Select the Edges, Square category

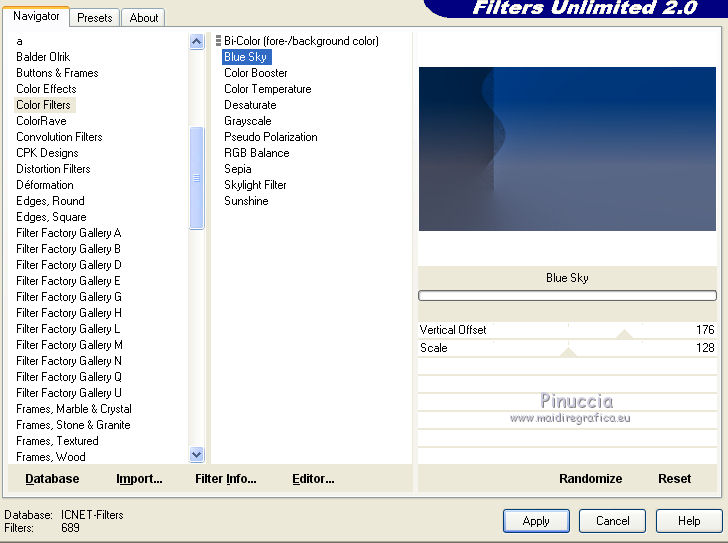coord(52,217)
